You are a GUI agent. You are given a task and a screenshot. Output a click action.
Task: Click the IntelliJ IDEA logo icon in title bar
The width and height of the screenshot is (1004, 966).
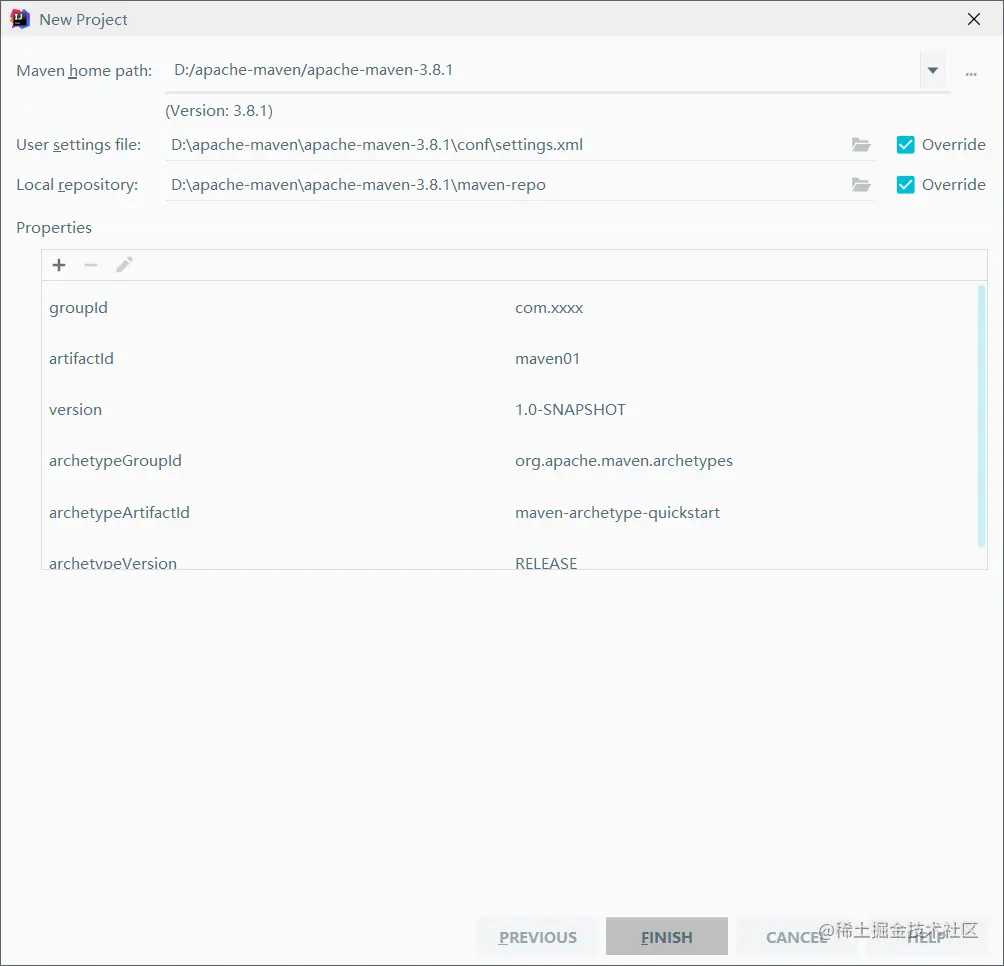(x=20, y=19)
